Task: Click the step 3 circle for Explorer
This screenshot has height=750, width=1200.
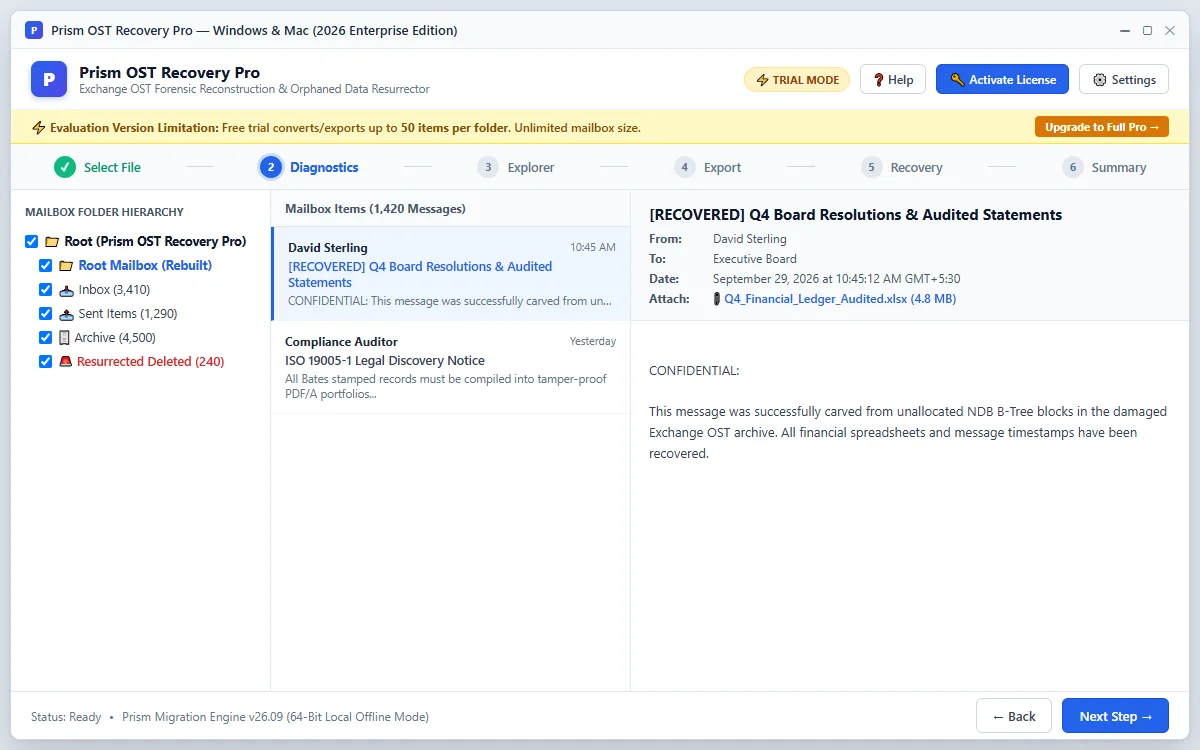Action: [x=488, y=167]
